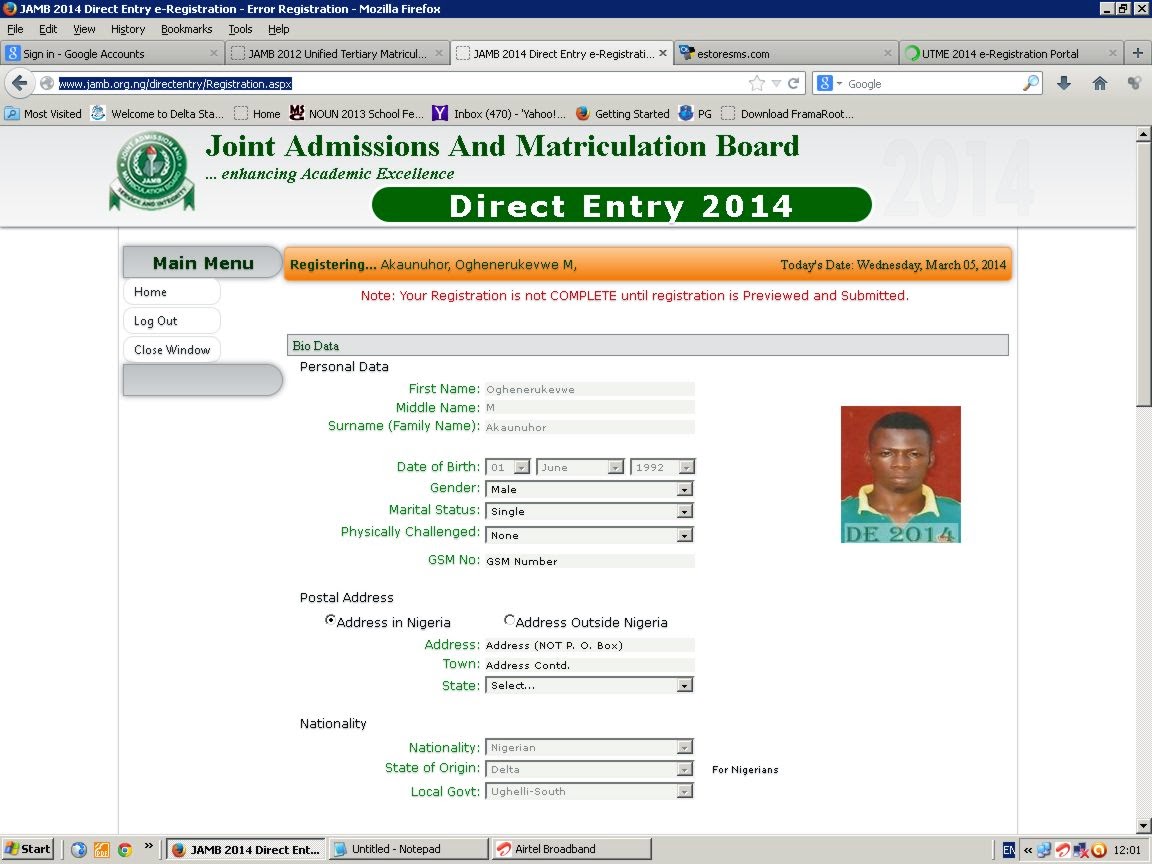Click the JAMB logo emblem
Screen dimensions: 1152x864
(x=151, y=171)
